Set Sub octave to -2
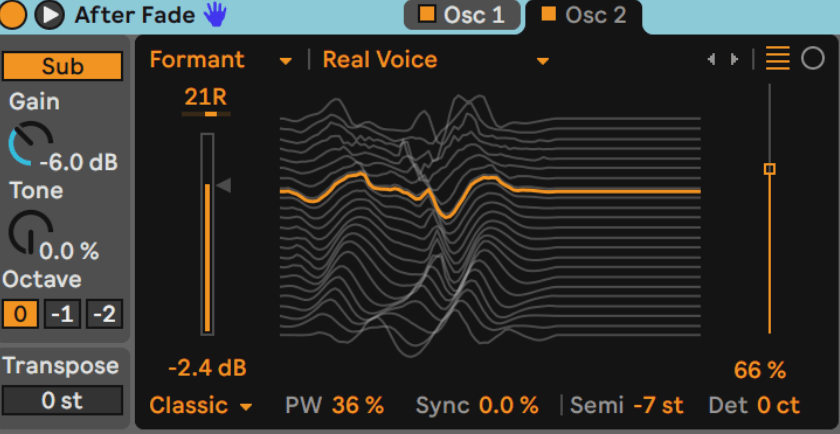The width and height of the screenshot is (840, 434). pos(103,314)
